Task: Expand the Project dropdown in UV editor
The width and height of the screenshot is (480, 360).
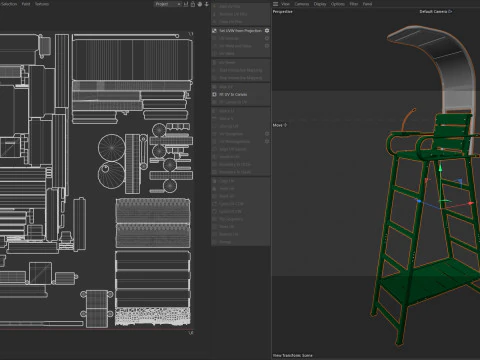Action: coord(168,4)
